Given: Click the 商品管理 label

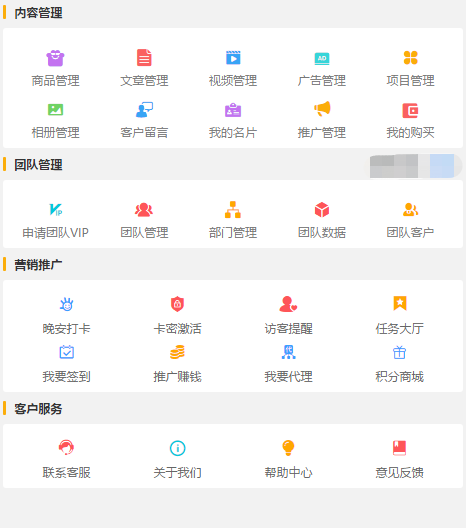Looking at the screenshot, I should [55, 81].
